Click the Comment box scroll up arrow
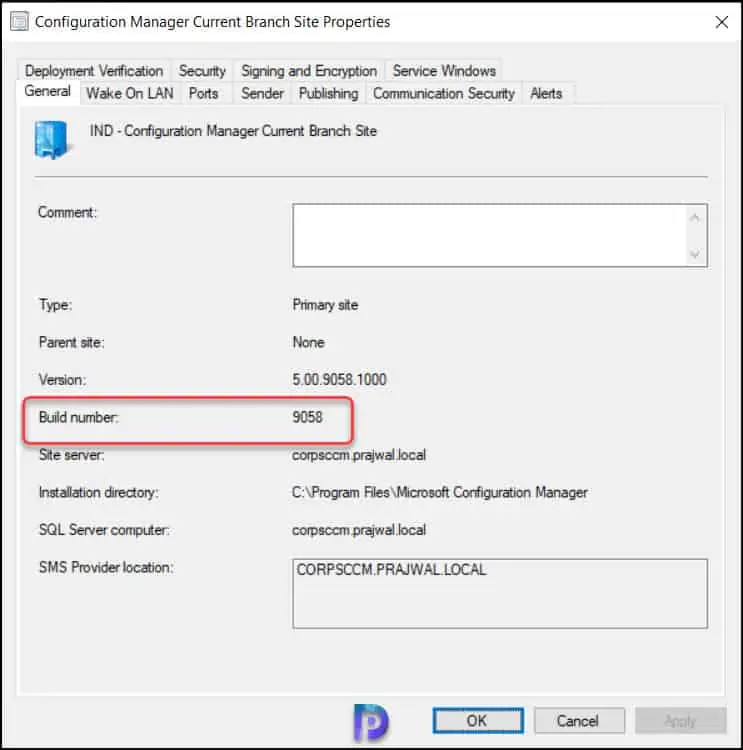 pos(695,218)
